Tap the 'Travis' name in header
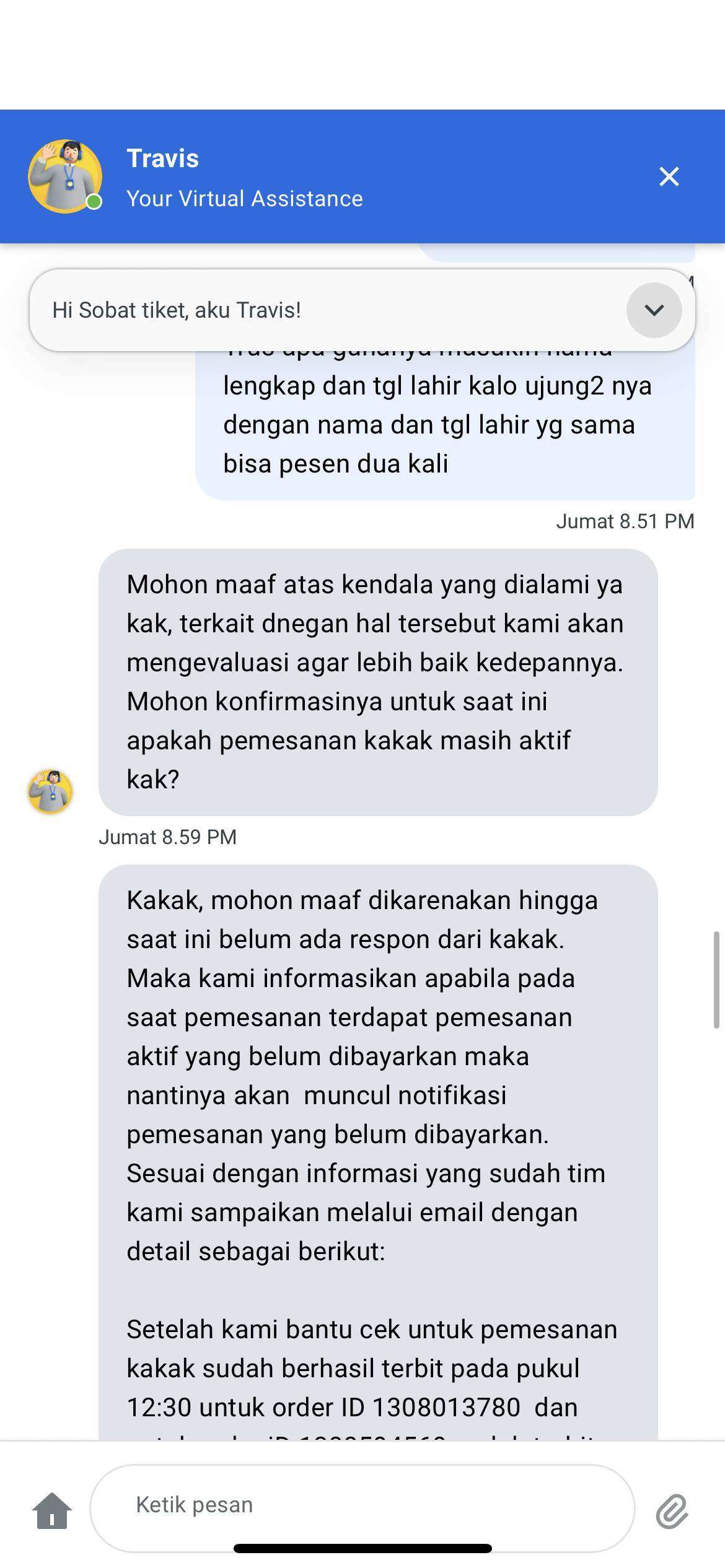Image resolution: width=725 pixels, height=1568 pixels. click(x=163, y=159)
